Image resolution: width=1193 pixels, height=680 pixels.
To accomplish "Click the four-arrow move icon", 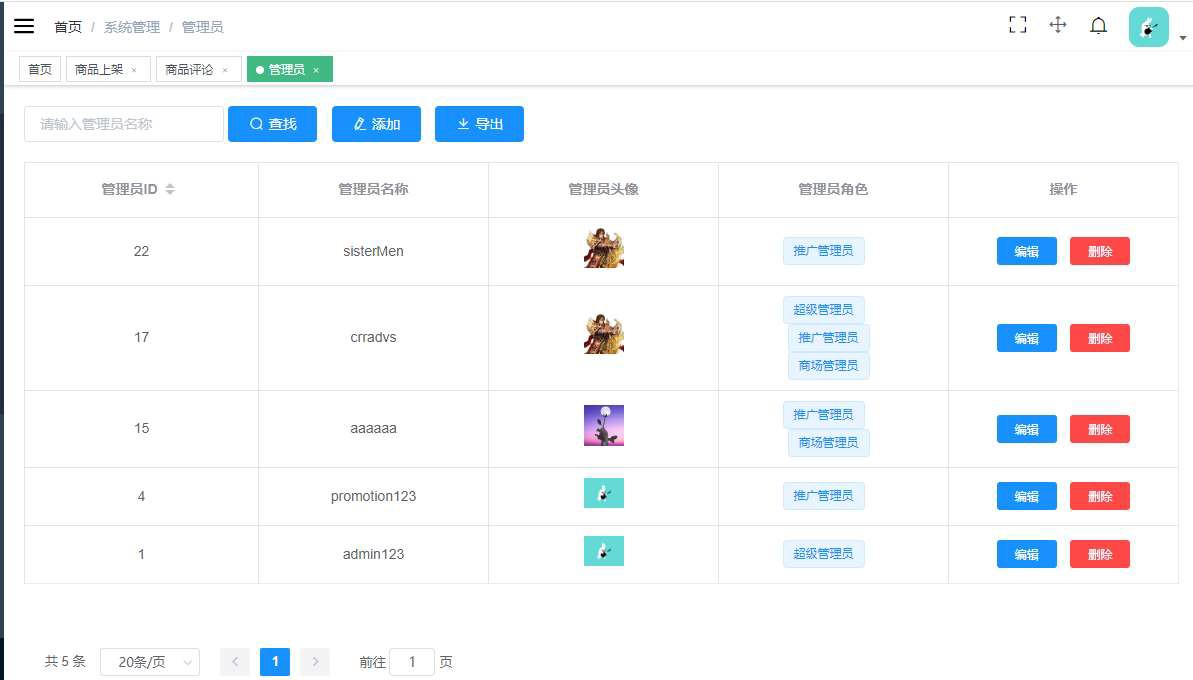I will click(x=1058, y=25).
